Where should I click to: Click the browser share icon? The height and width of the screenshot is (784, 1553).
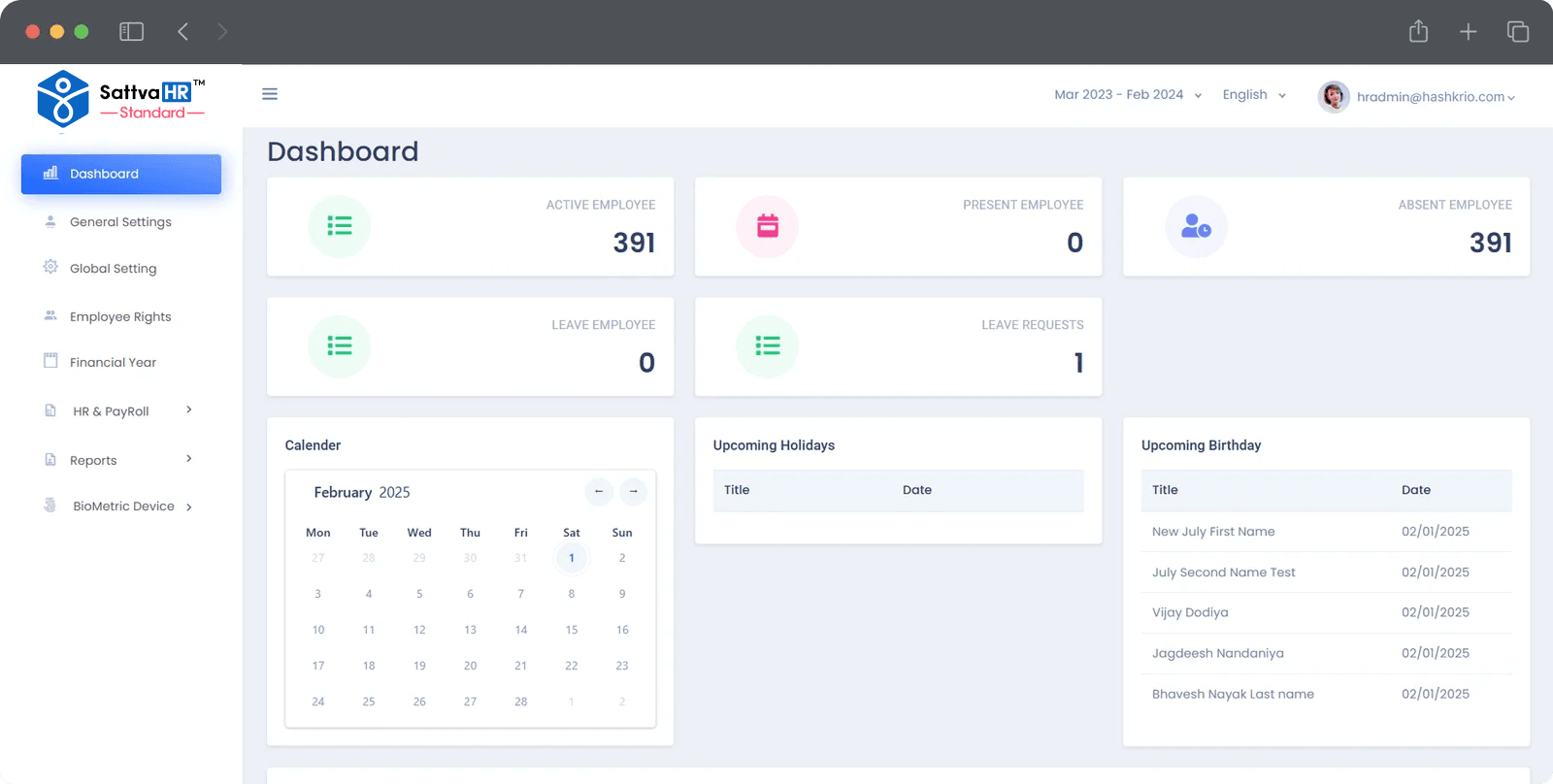point(1418,31)
